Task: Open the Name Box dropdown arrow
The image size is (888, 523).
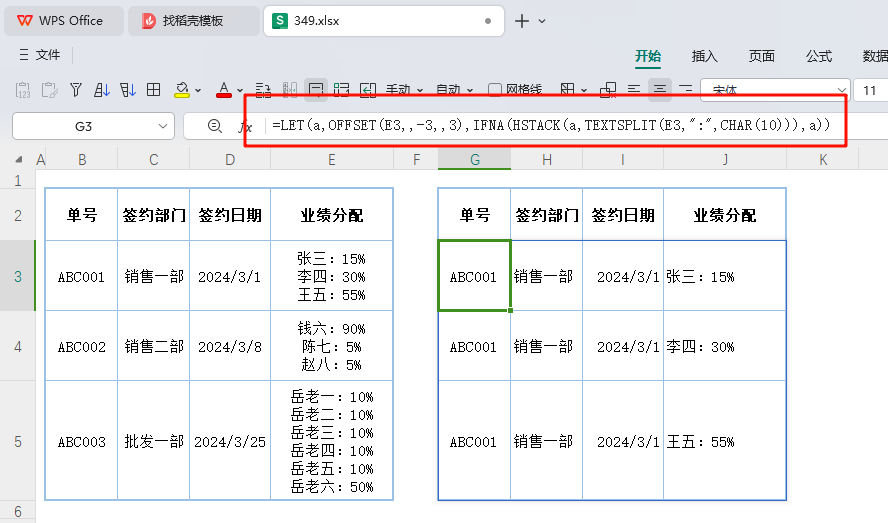Action: click(163, 126)
